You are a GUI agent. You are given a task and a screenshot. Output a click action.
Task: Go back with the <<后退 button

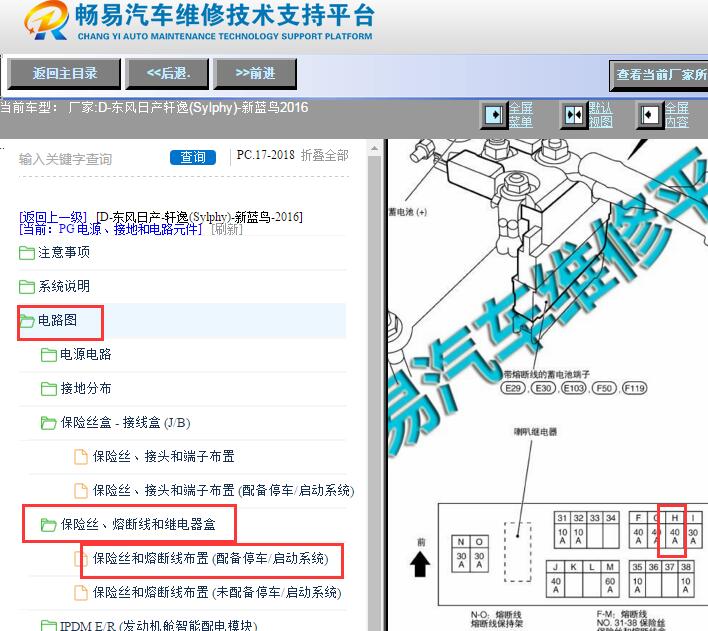168,74
